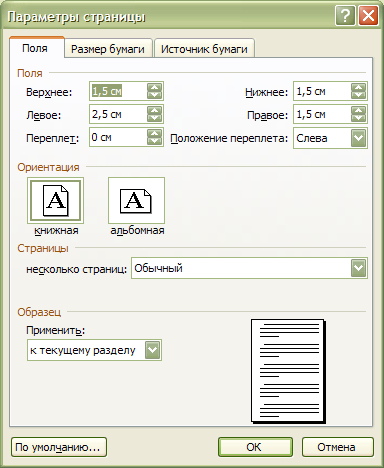Open the help question mark button

(x=345, y=16)
